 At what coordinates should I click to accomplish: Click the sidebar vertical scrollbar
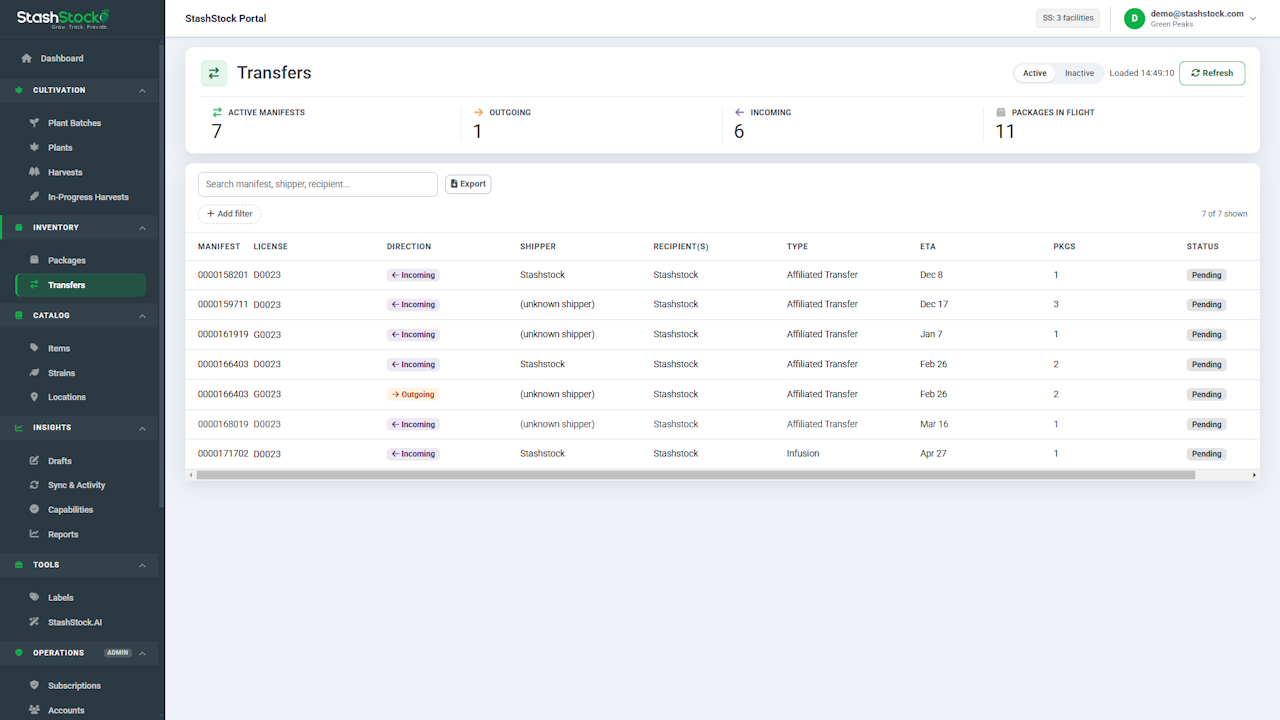point(161,275)
